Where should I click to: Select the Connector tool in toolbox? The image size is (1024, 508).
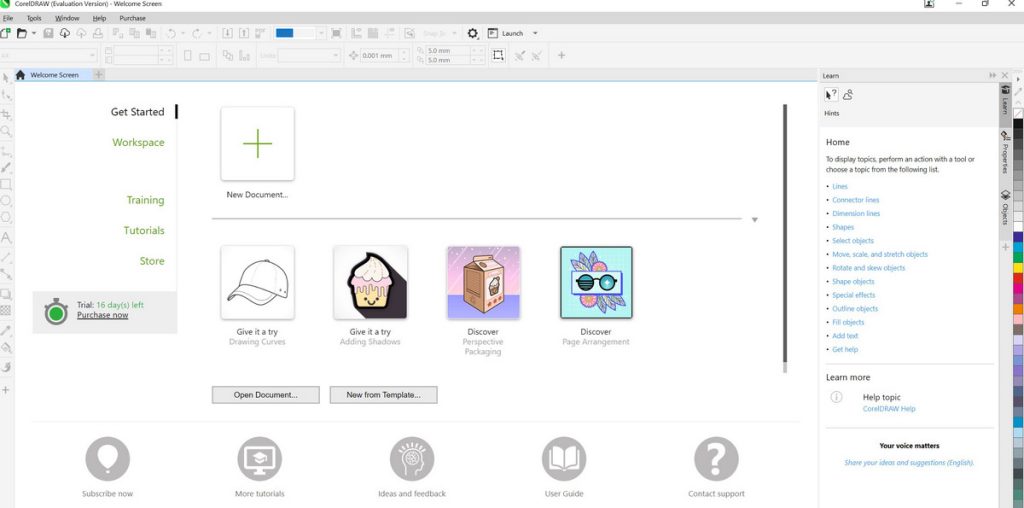[6, 274]
